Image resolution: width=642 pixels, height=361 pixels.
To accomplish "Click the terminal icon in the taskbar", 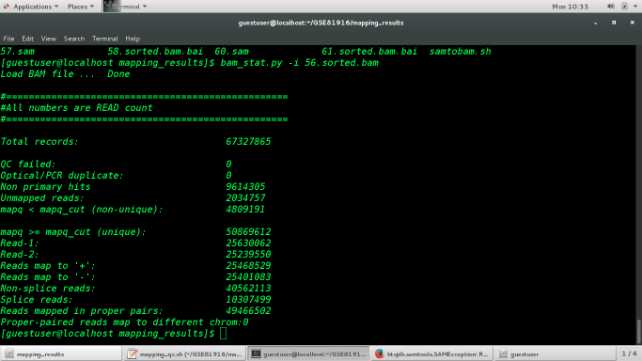I will coord(255,354).
